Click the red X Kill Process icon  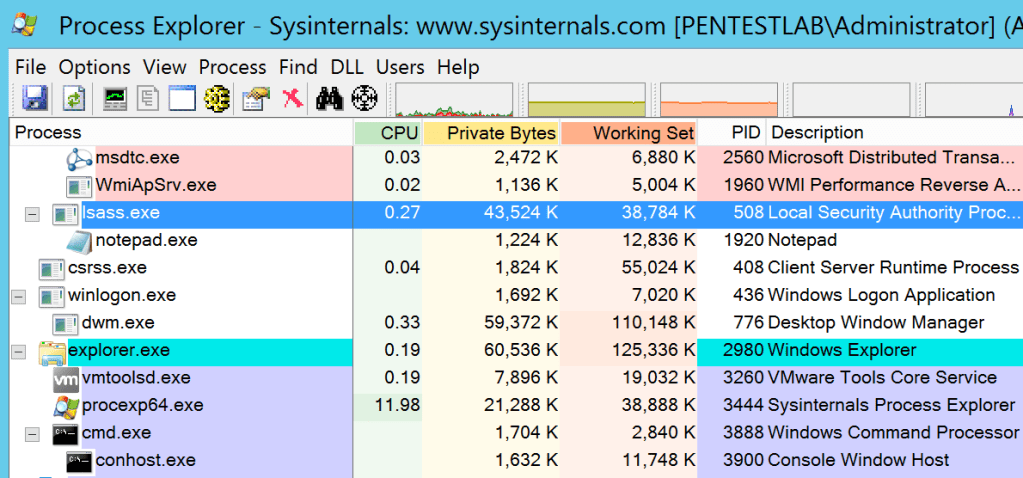click(292, 98)
